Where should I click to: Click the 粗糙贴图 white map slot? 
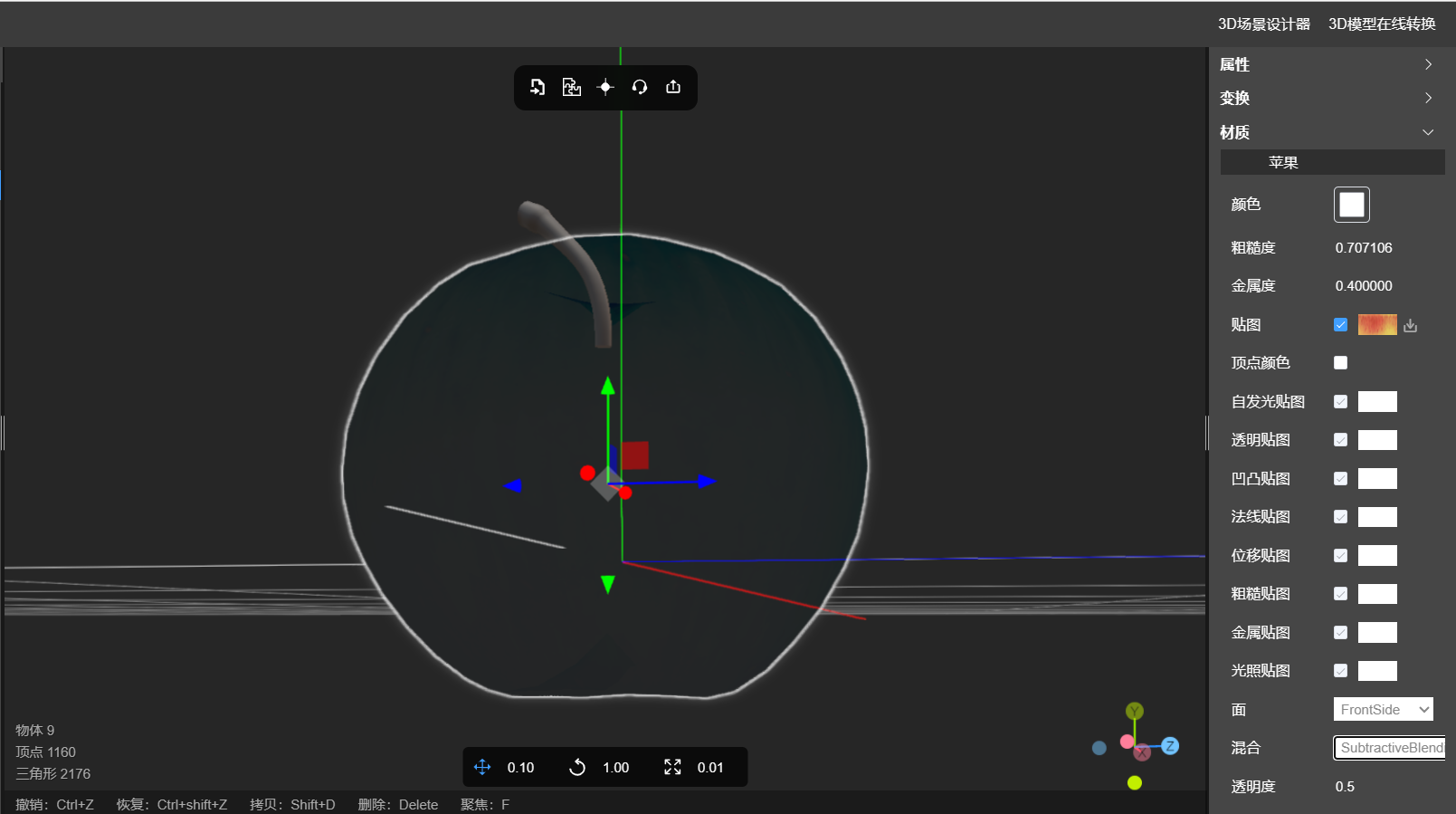click(x=1377, y=594)
